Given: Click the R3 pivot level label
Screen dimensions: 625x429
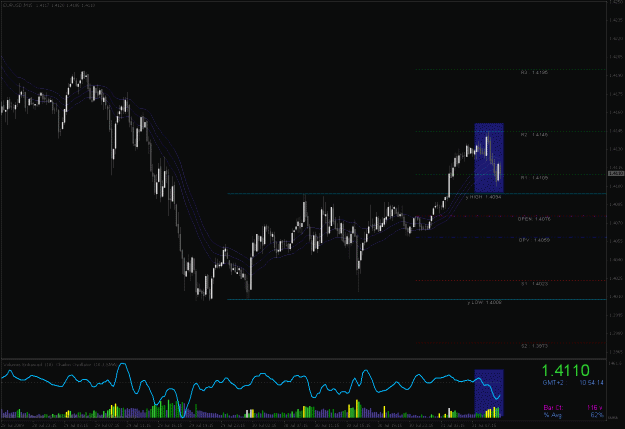Looking at the screenshot, I should point(534,73).
